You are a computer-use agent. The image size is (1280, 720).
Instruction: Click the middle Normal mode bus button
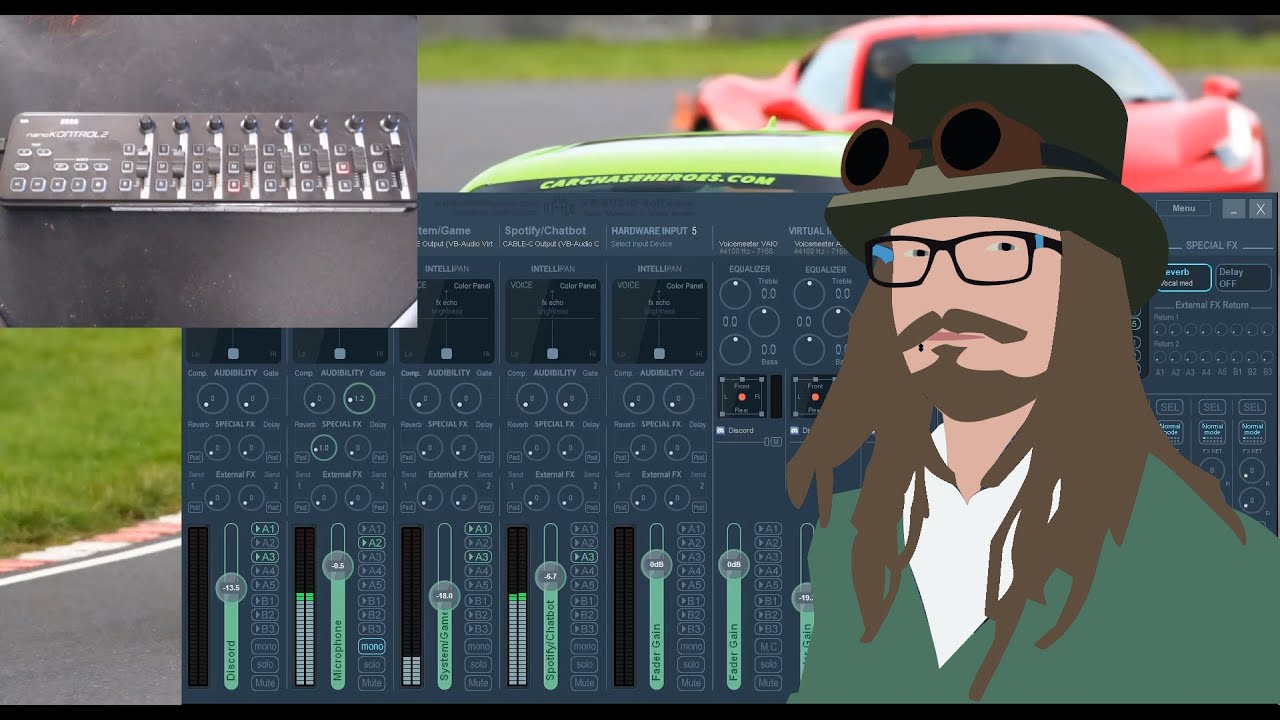(x=1212, y=431)
